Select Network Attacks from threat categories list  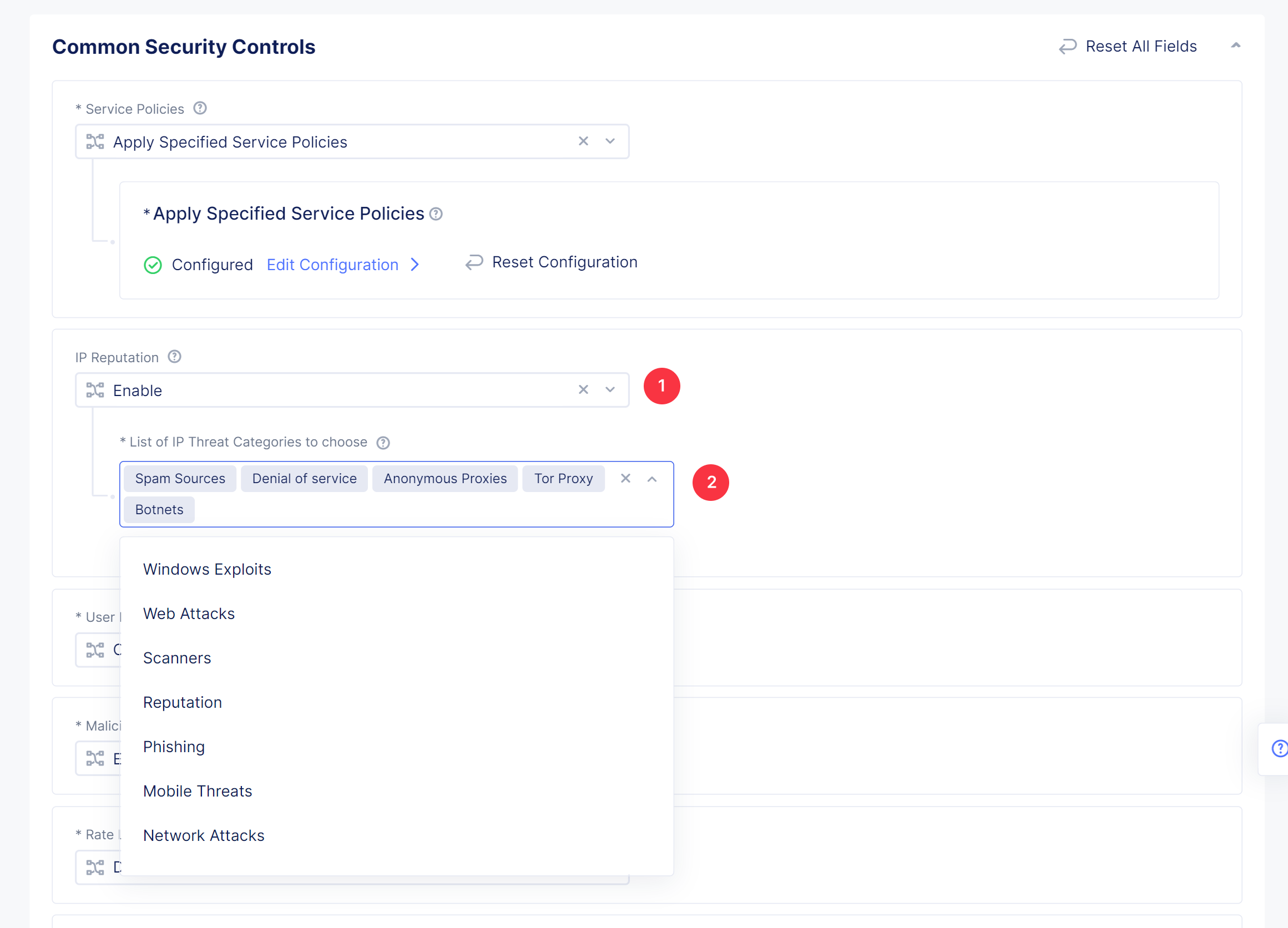click(x=204, y=835)
